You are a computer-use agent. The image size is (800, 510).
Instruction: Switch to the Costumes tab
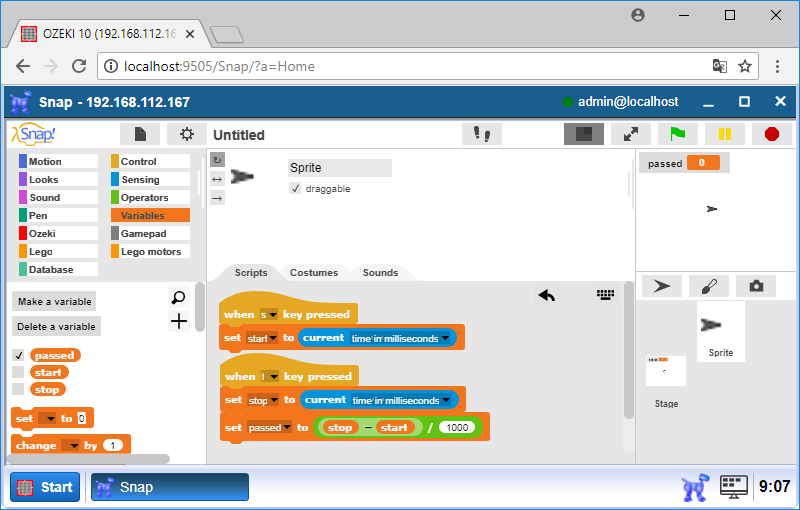point(314,272)
